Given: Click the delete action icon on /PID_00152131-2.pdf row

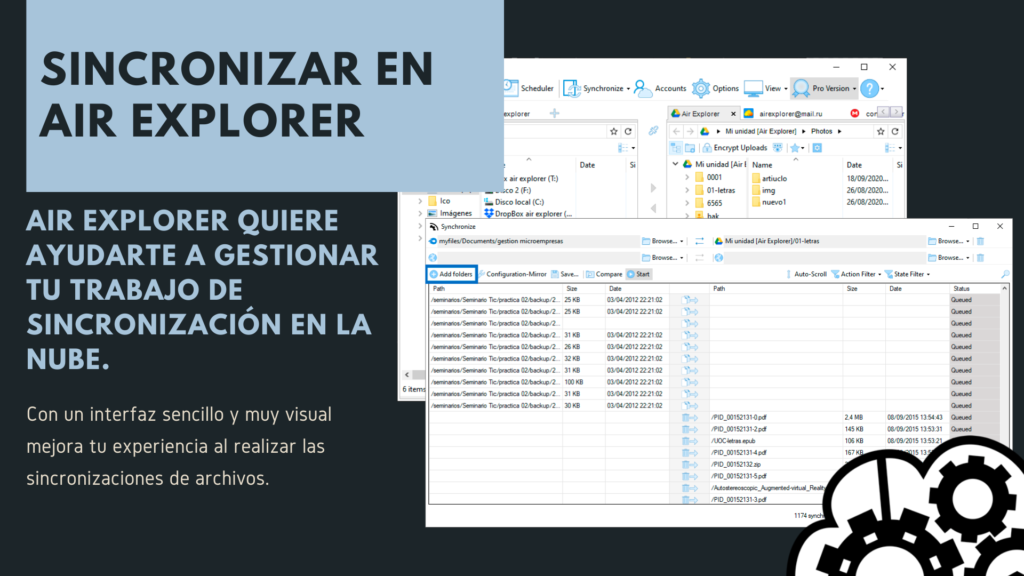Looking at the screenshot, I should pos(690,429).
